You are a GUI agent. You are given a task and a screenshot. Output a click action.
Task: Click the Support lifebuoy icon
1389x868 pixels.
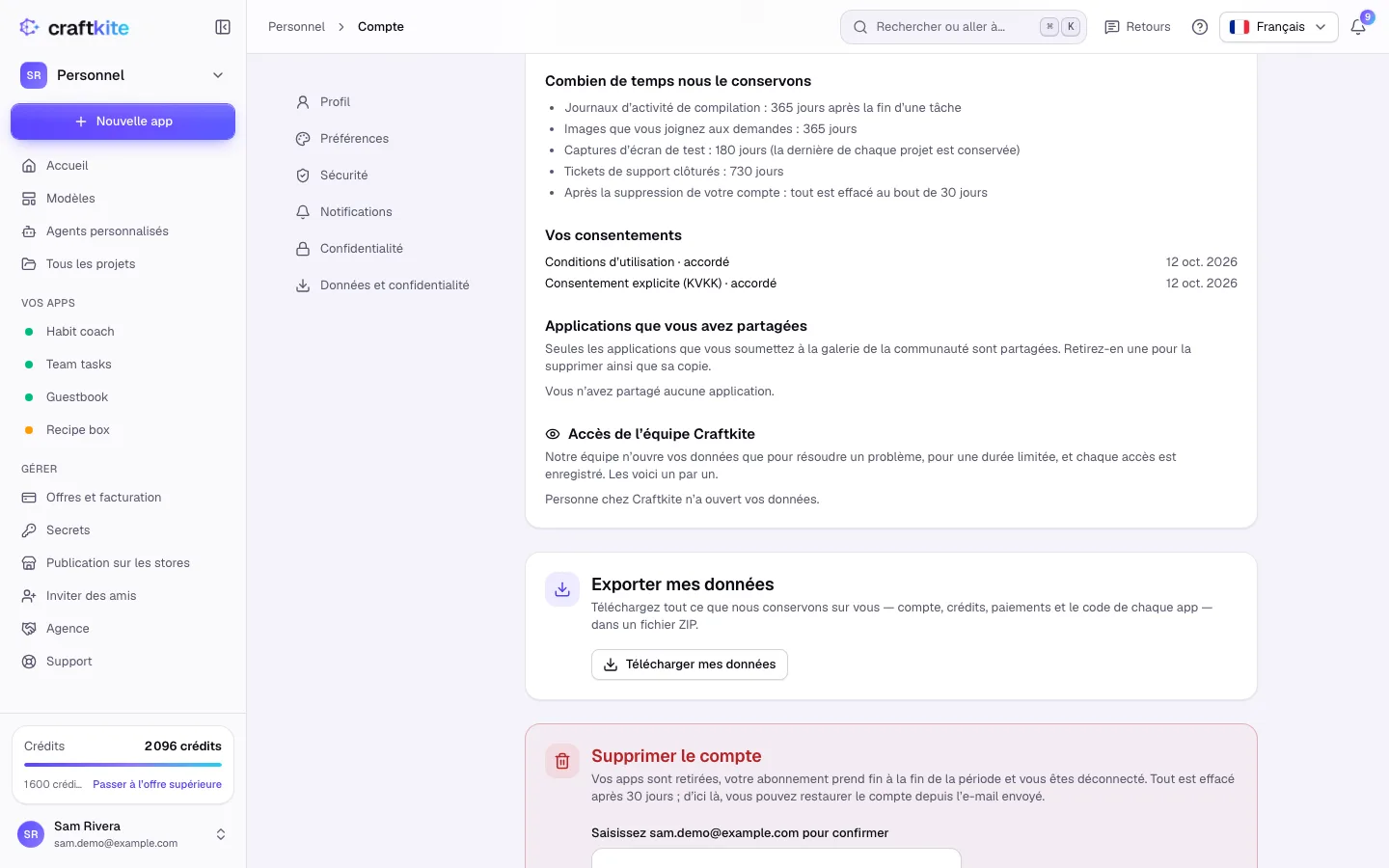[x=29, y=662]
